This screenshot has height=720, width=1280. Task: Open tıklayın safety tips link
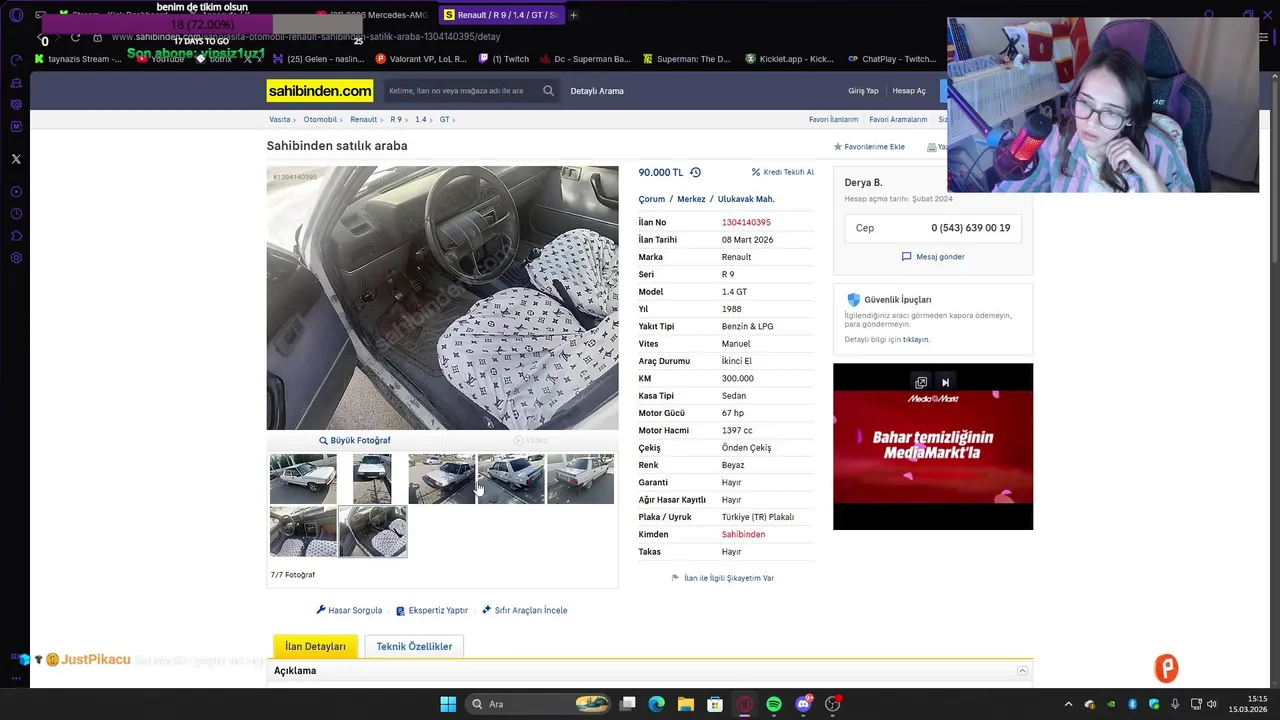tap(915, 339)
